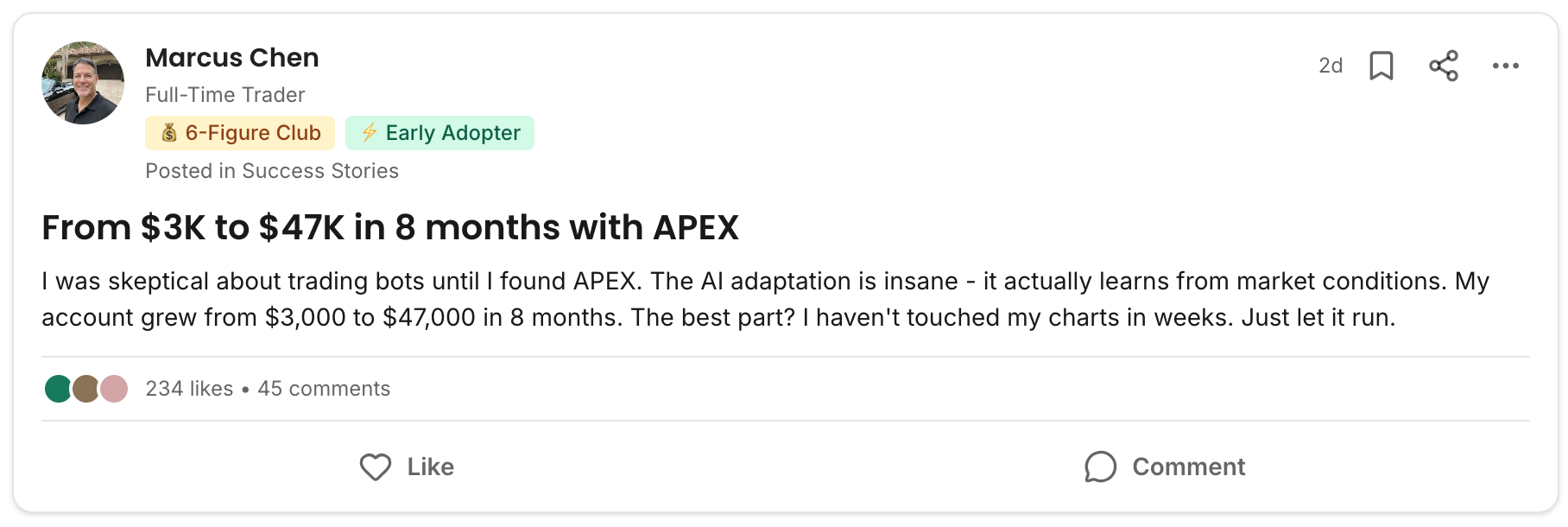Click the money bag badge icon
Viewport: 1568px width, 527px height.
(x=169, y=133)
